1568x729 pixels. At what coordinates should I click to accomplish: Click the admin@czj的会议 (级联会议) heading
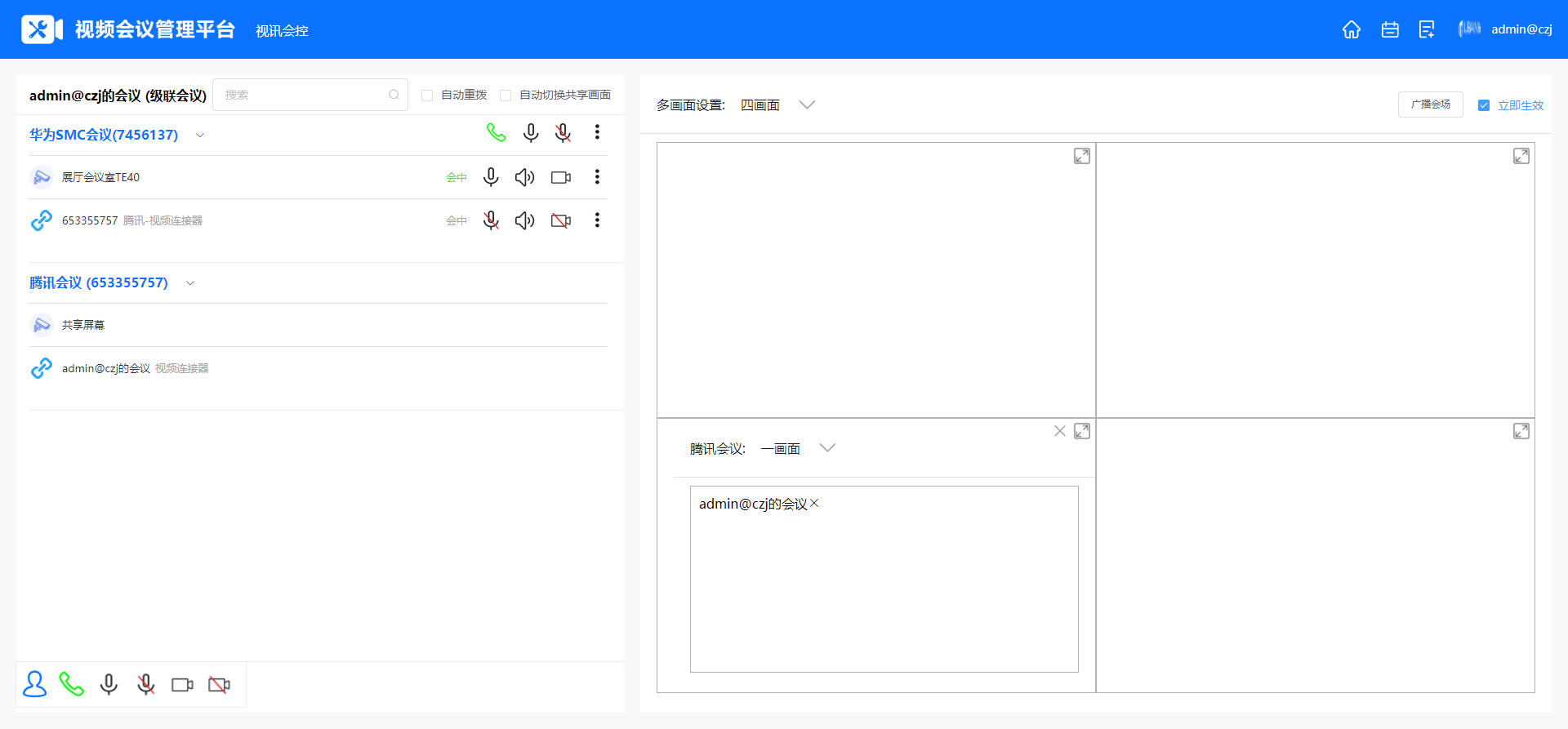coord(118,96)
